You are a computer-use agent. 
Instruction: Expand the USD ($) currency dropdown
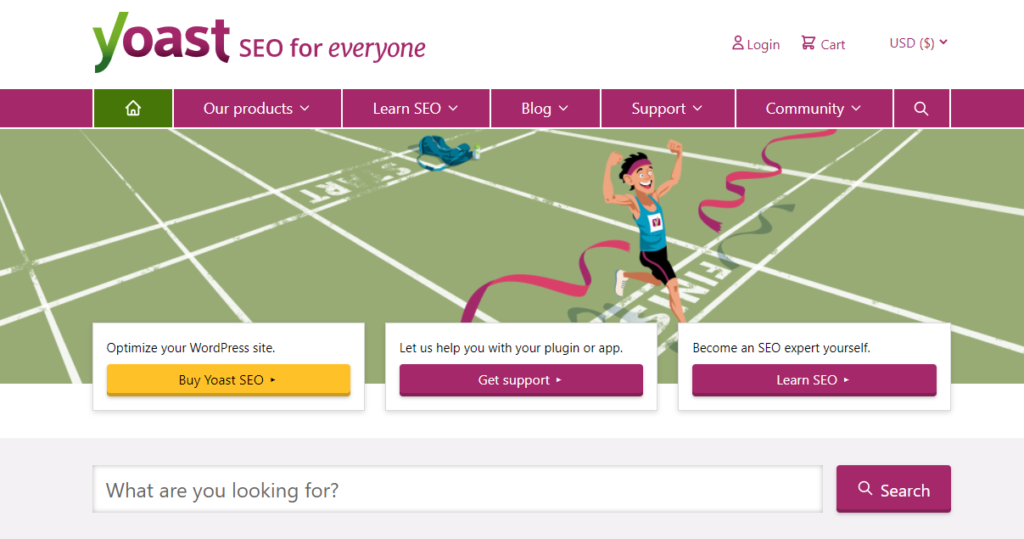918,43
